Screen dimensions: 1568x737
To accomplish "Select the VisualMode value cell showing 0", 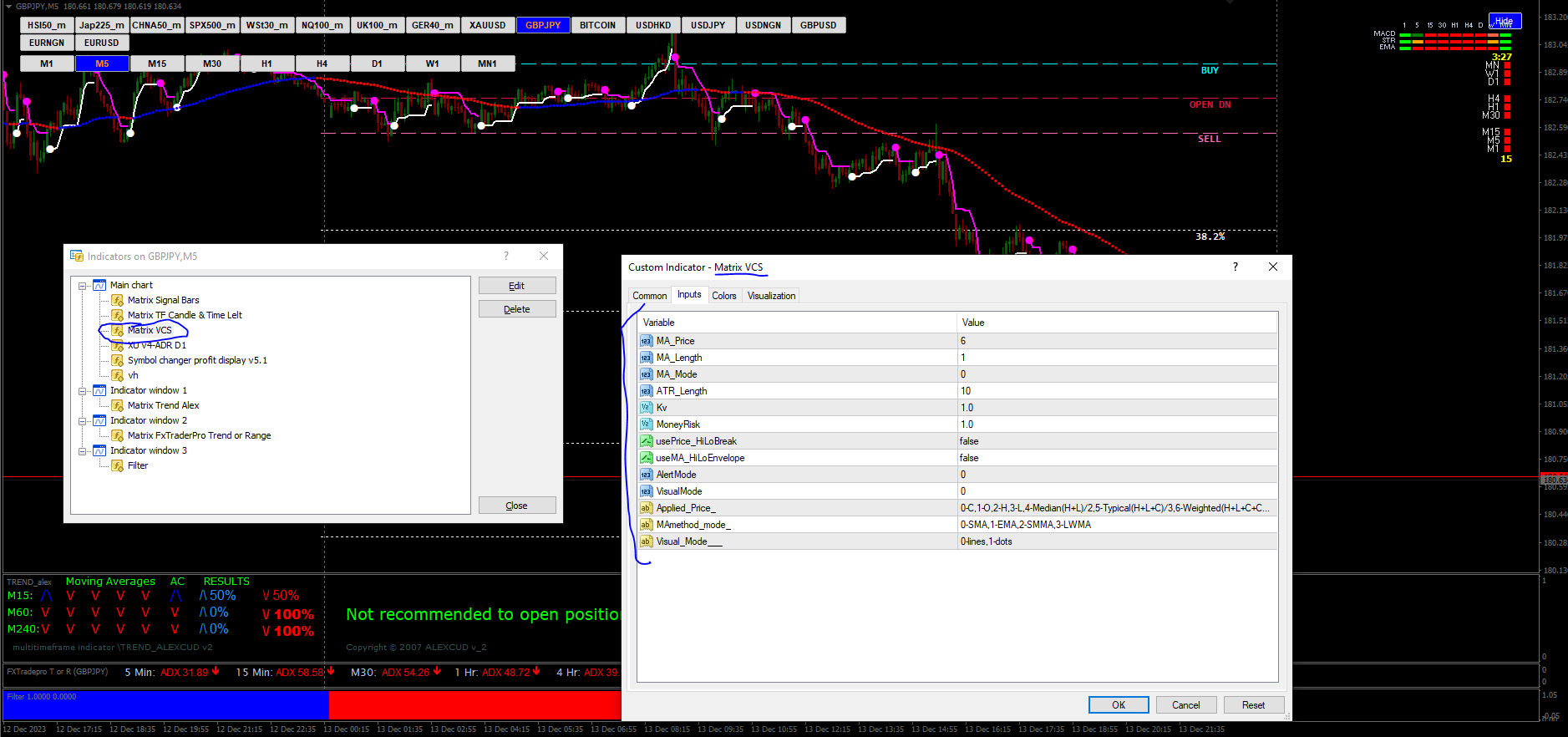I will pos(1117,491).
